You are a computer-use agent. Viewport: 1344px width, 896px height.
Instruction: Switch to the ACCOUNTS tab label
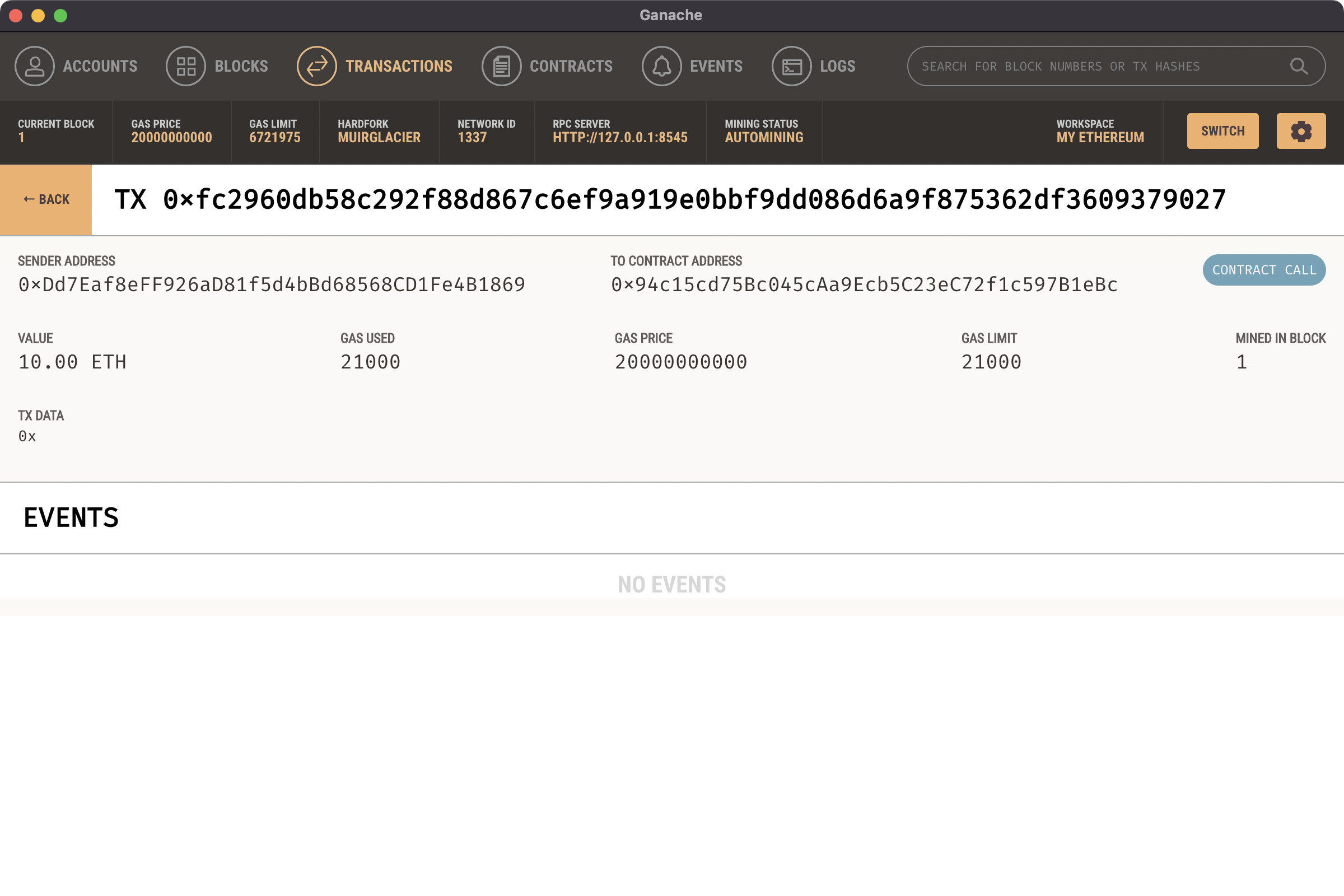[x=100, y=66]
